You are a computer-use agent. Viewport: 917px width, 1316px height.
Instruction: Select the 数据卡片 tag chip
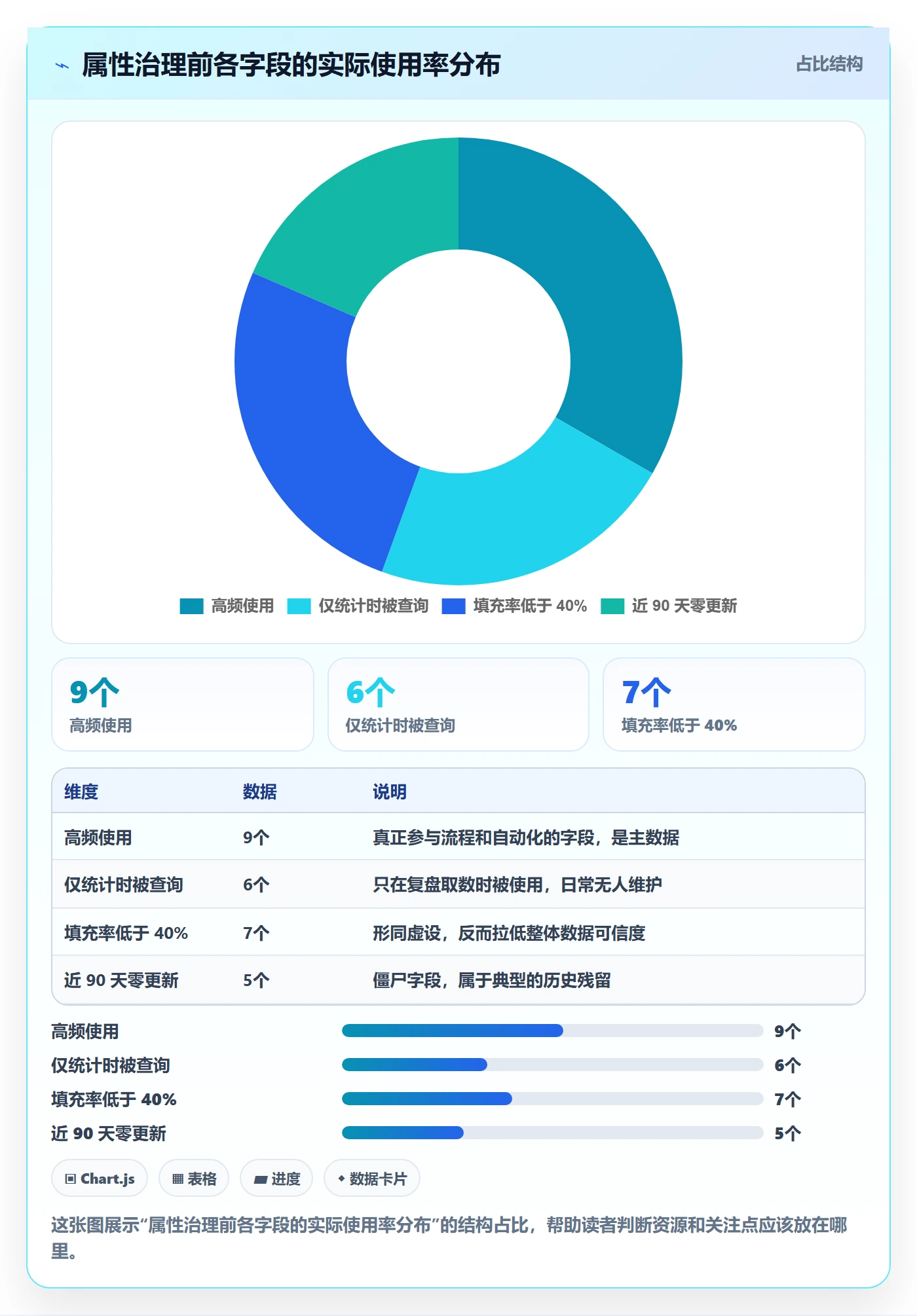(372, 1179)
